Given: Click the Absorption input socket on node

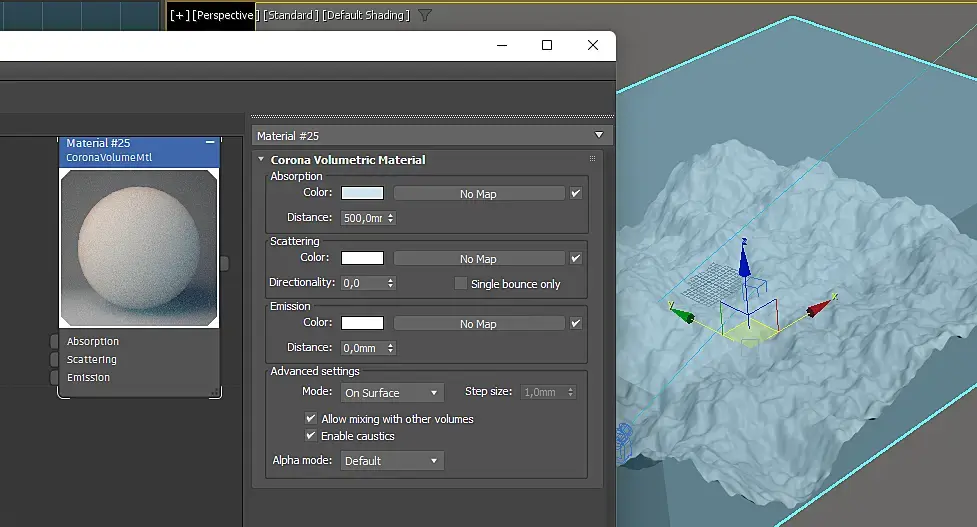Looking at the screenshot, I should (54, 342).
